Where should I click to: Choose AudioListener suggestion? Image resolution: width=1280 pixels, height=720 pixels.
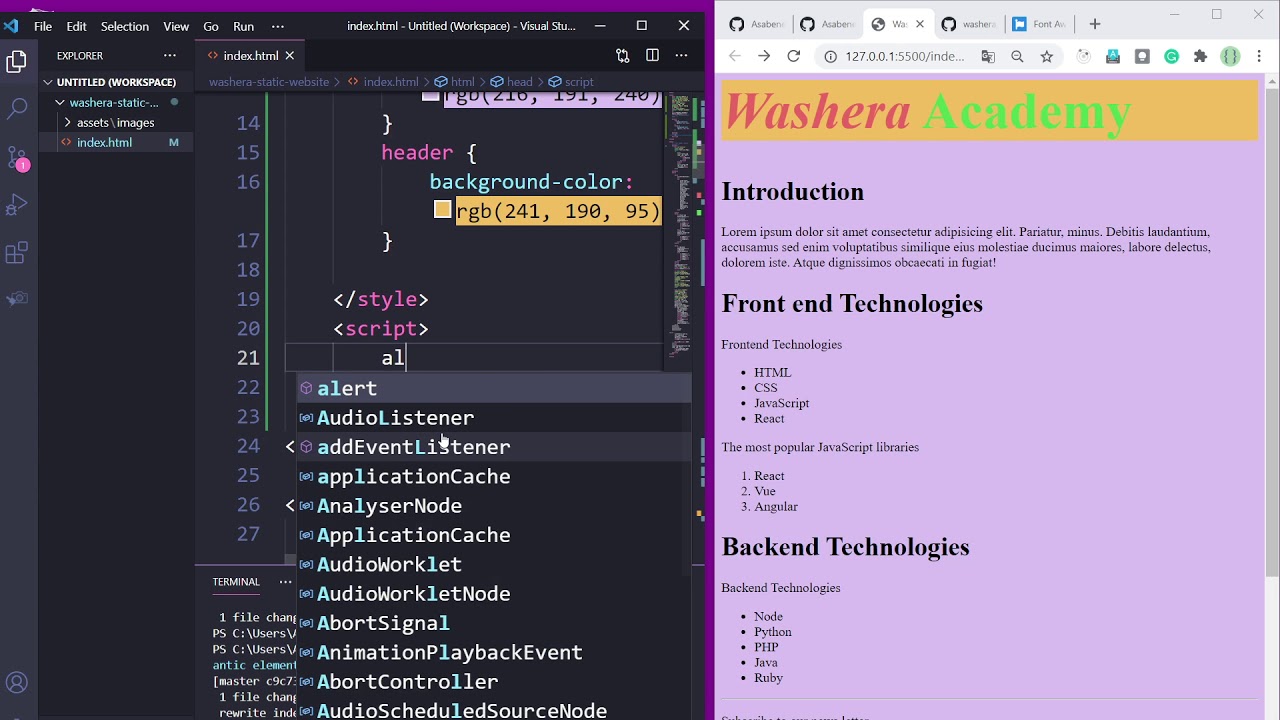pyautogui.click(x=493, y=418)
